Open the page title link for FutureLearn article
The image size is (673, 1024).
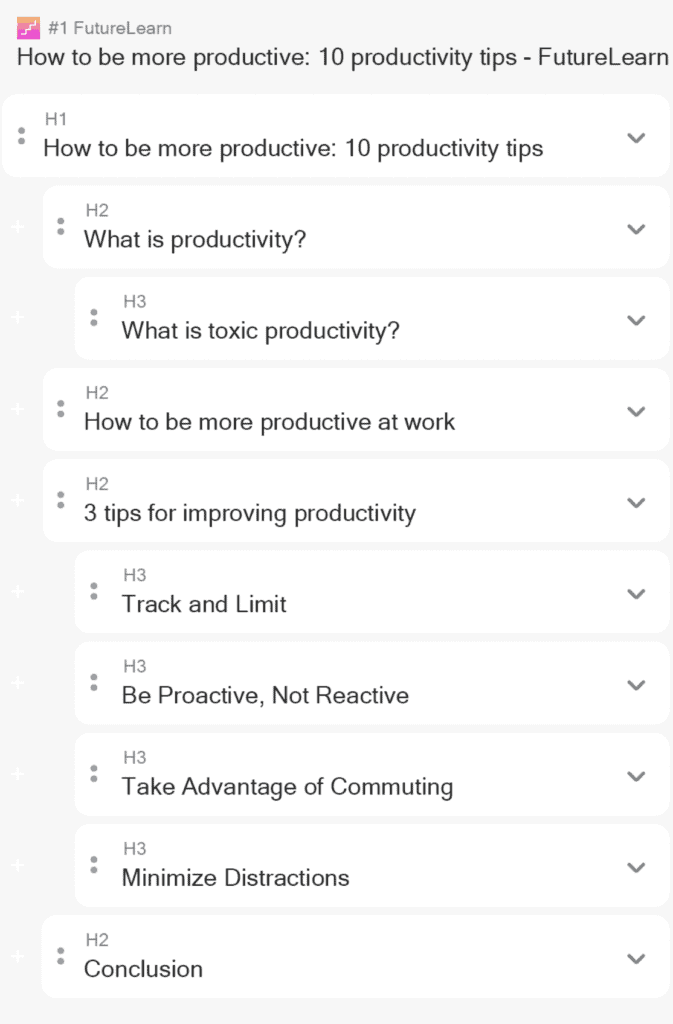click(x=343, y=57)
